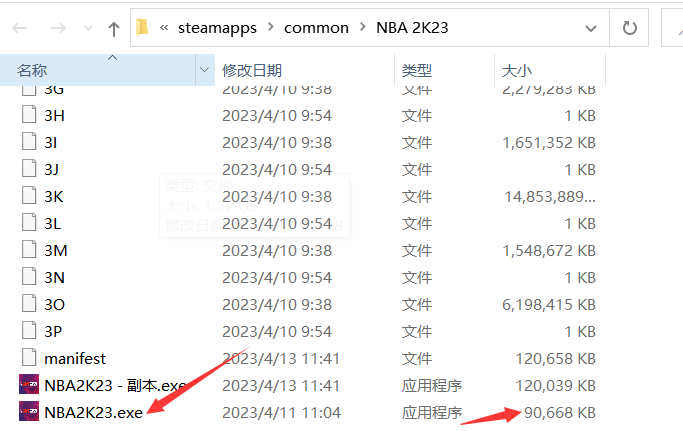This screenshot has height=431, width=683.
Task: Select manifest file icon
Action: (29, 358)
